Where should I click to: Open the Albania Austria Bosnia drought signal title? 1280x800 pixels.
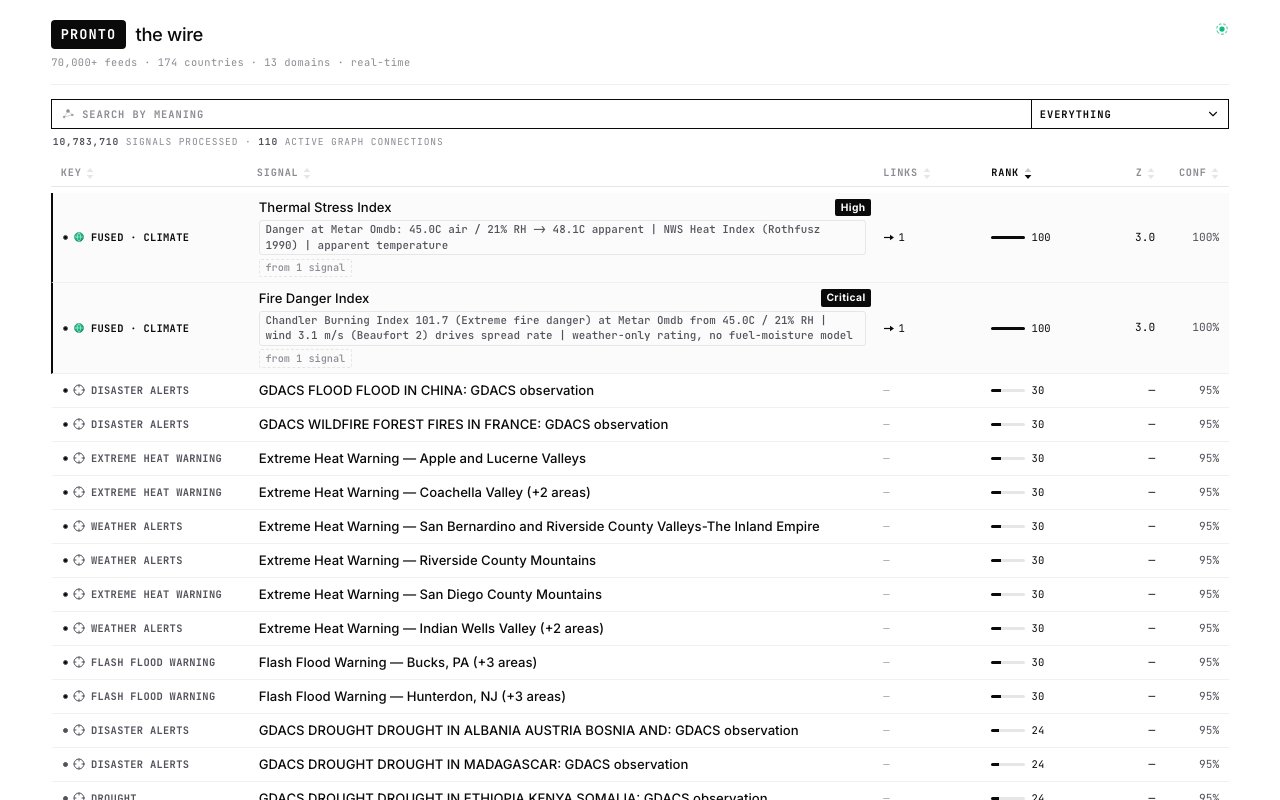[x=528, y=730]
